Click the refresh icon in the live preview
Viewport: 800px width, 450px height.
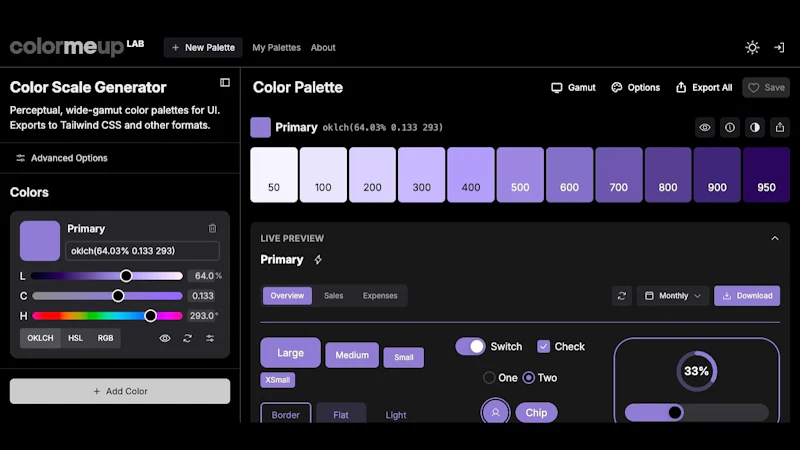[x=621, y=296]
